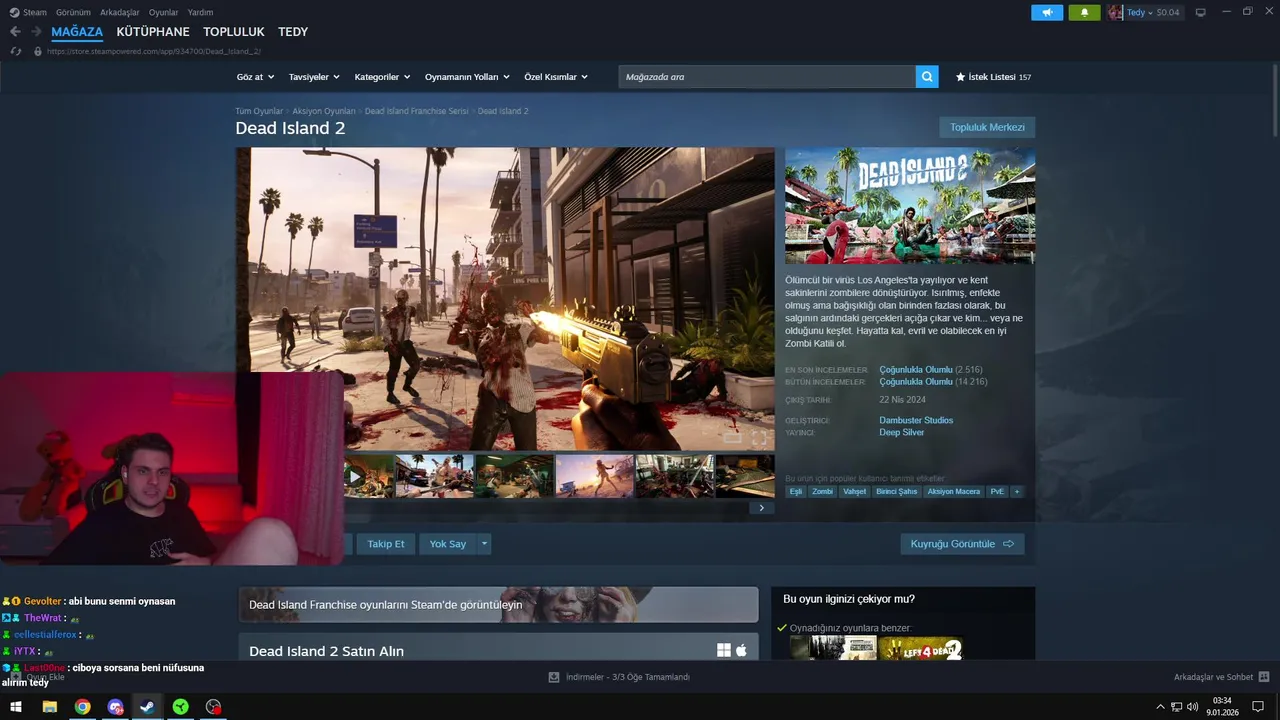Switch to the MAĞAZA tab
The height and width of the screenshot is (720, 1280).
[x=77, y=32]
